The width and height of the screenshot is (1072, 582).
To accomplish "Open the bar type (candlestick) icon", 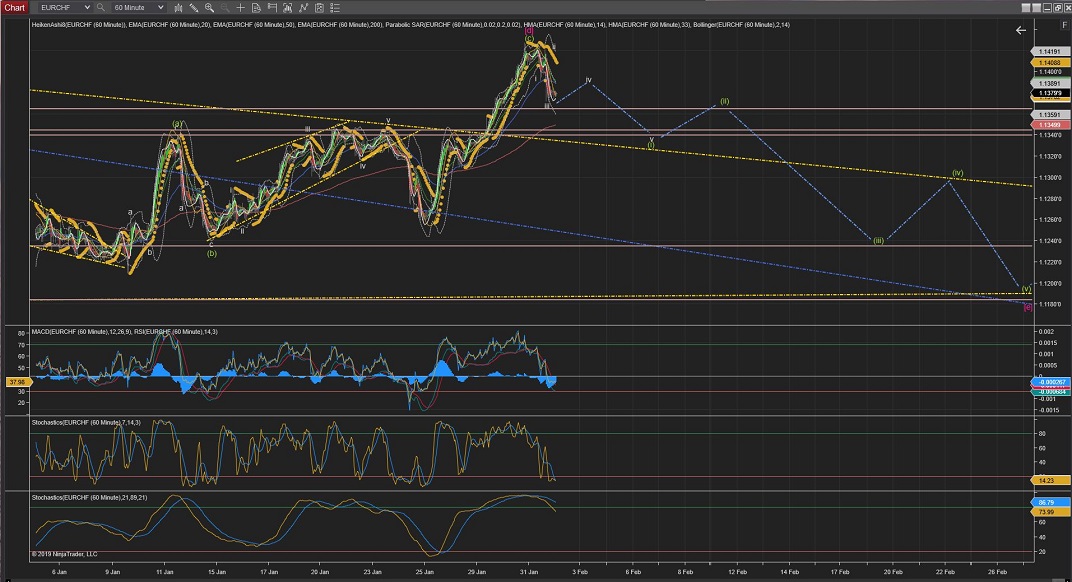I will pyautogui.click(x=178, y=7).
